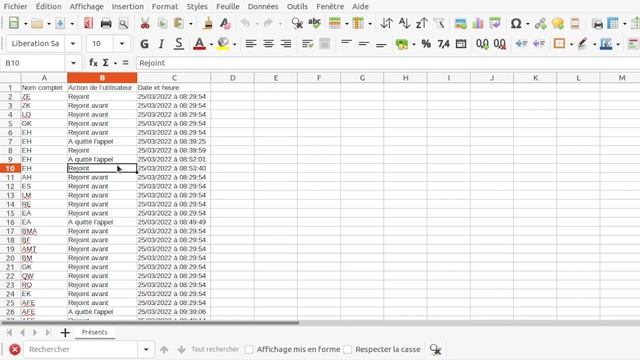Screen dimensions: 640x360
Task: Click Tout rechercher button
Action: (x=215, y=349)
